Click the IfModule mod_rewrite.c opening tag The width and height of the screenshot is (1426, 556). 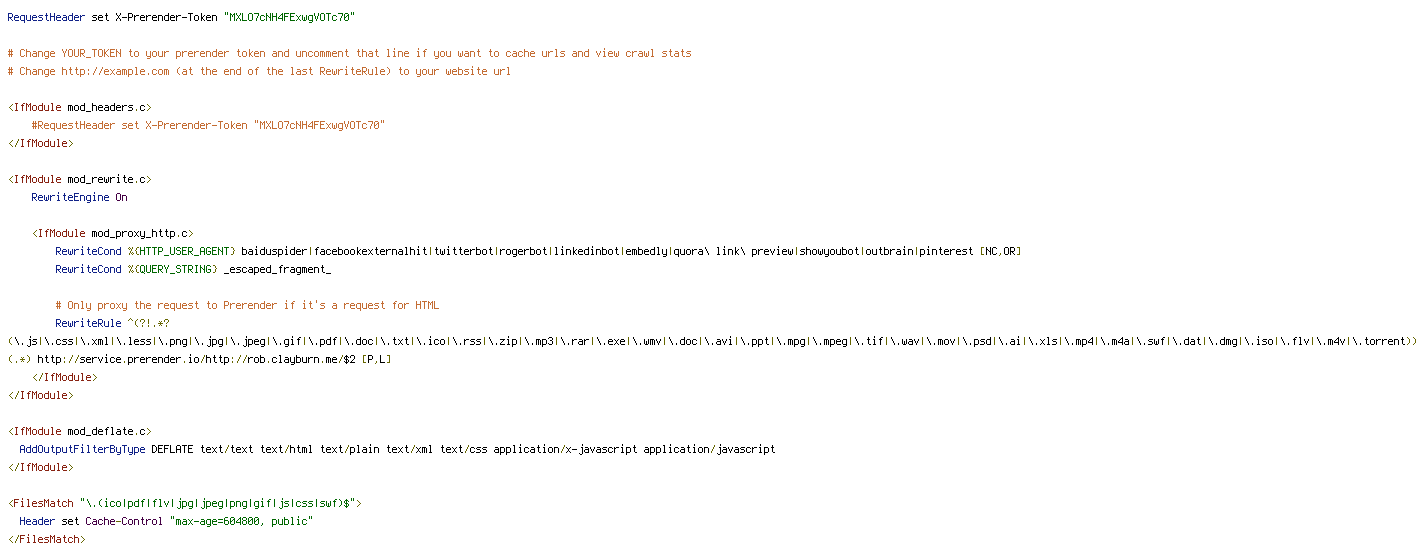(x=79, y=179)
